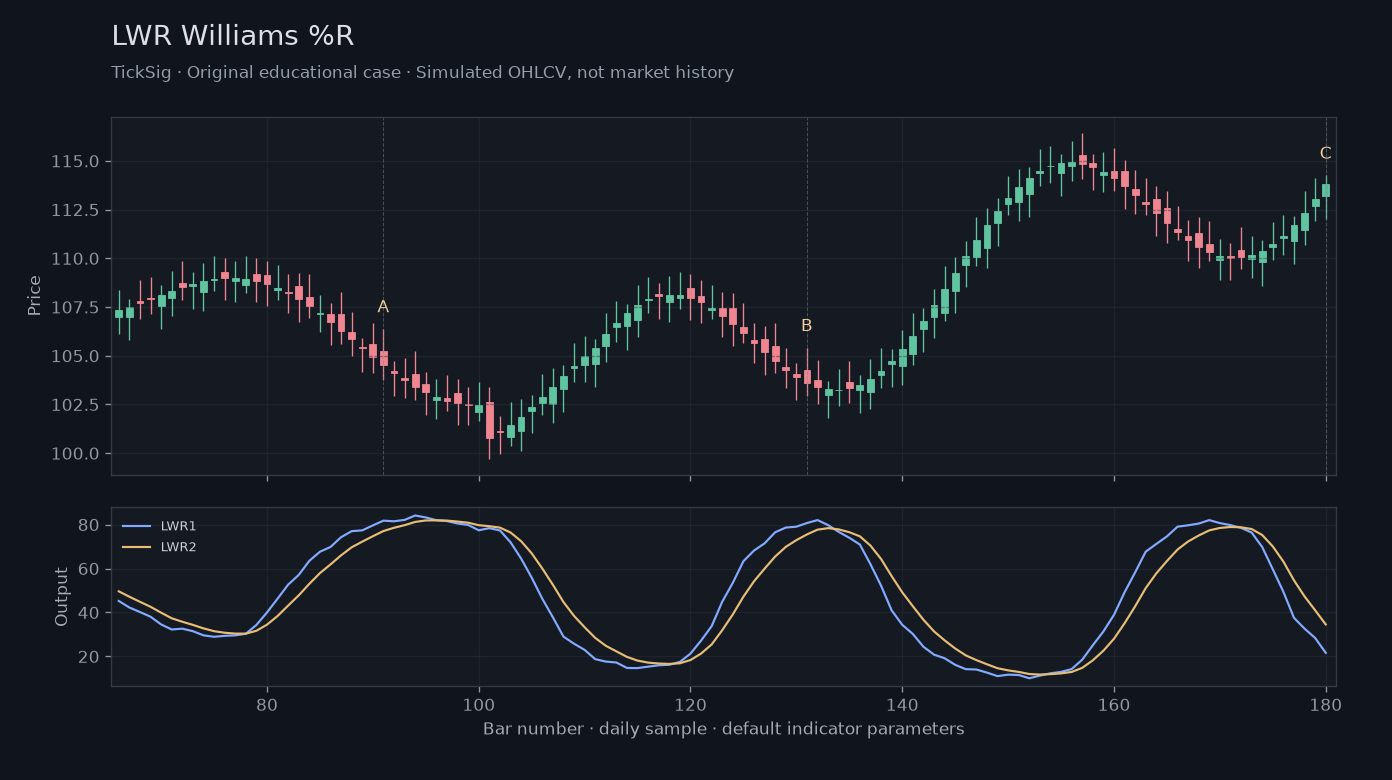1392x780 pixels.
Task: Click bar number 140 on x-axis
Action: pos(902,703)
